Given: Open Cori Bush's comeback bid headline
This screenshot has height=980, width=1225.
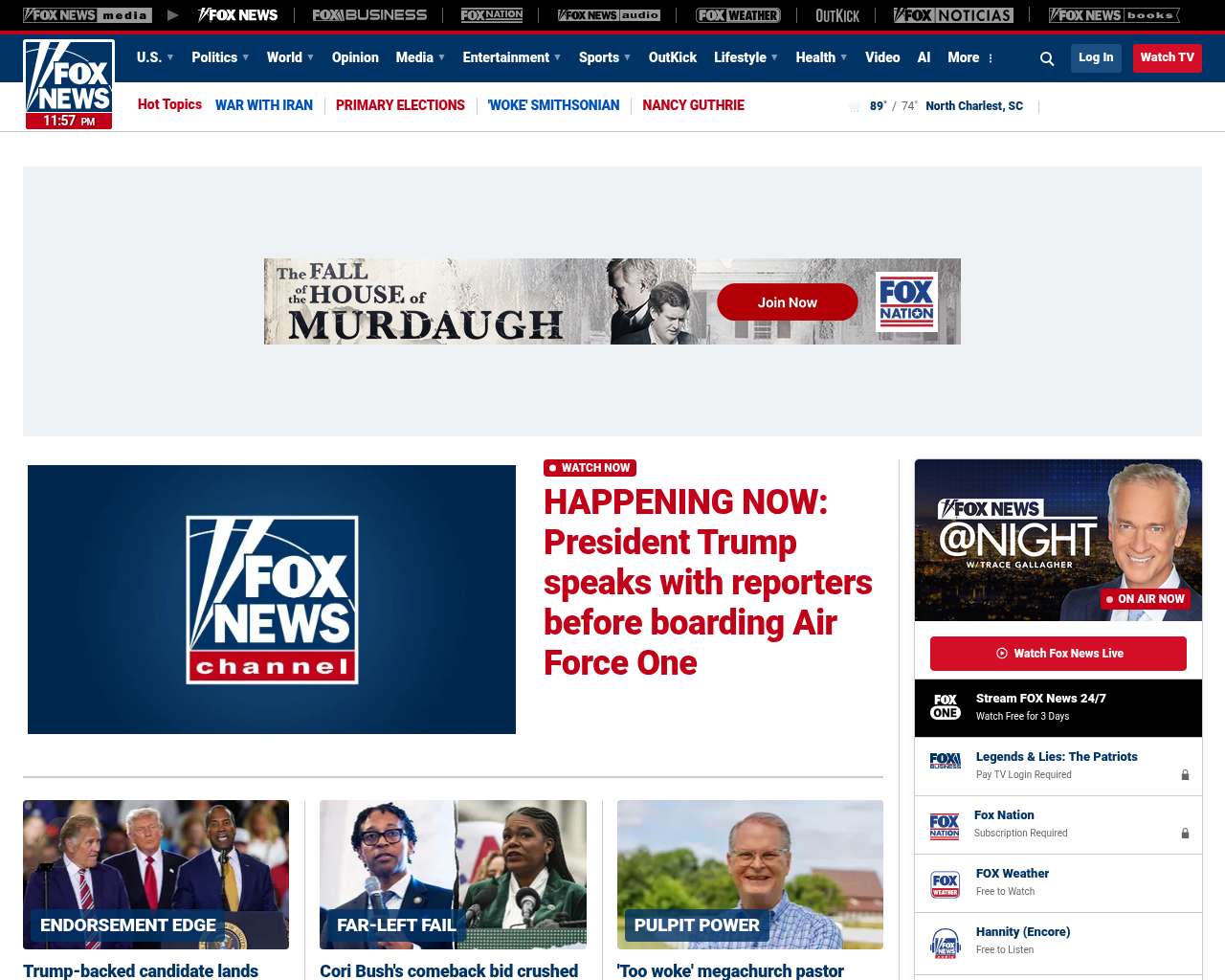Looking at the screenshot, I should pos(449,970).
